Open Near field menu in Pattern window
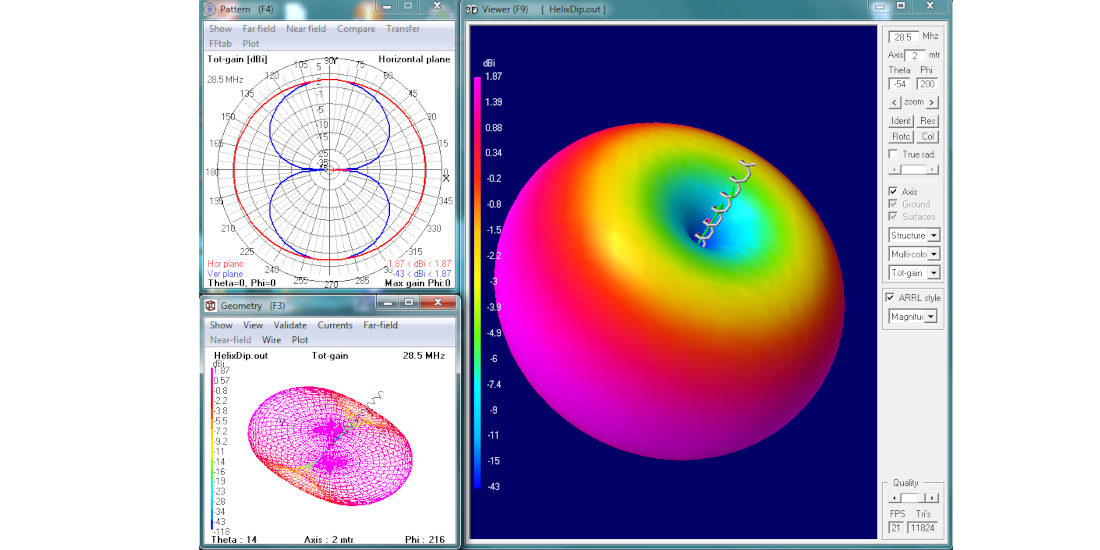 click(x=306, y=29)
